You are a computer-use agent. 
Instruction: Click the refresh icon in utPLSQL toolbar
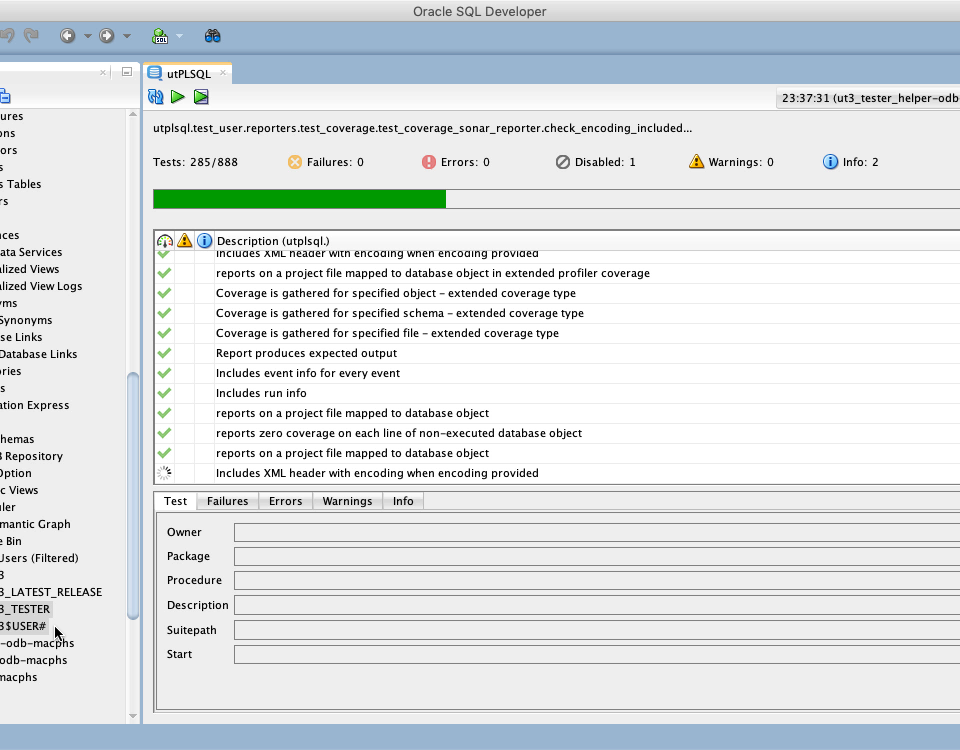(156, 97)
